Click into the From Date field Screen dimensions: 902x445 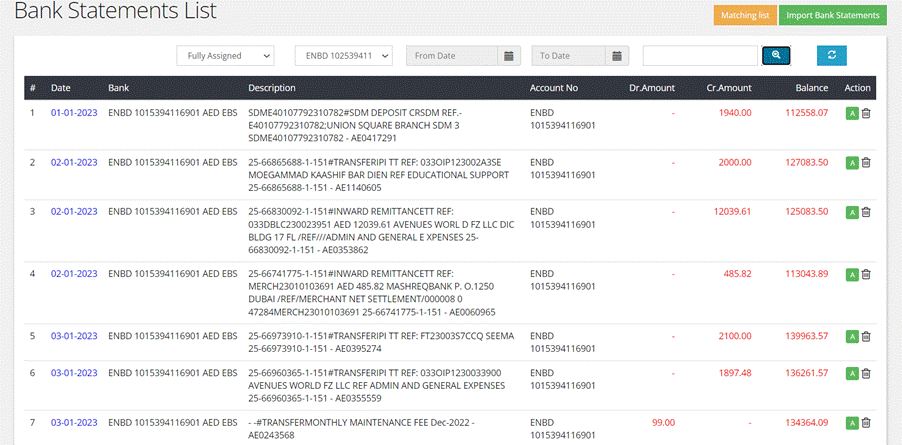[451, 56]
